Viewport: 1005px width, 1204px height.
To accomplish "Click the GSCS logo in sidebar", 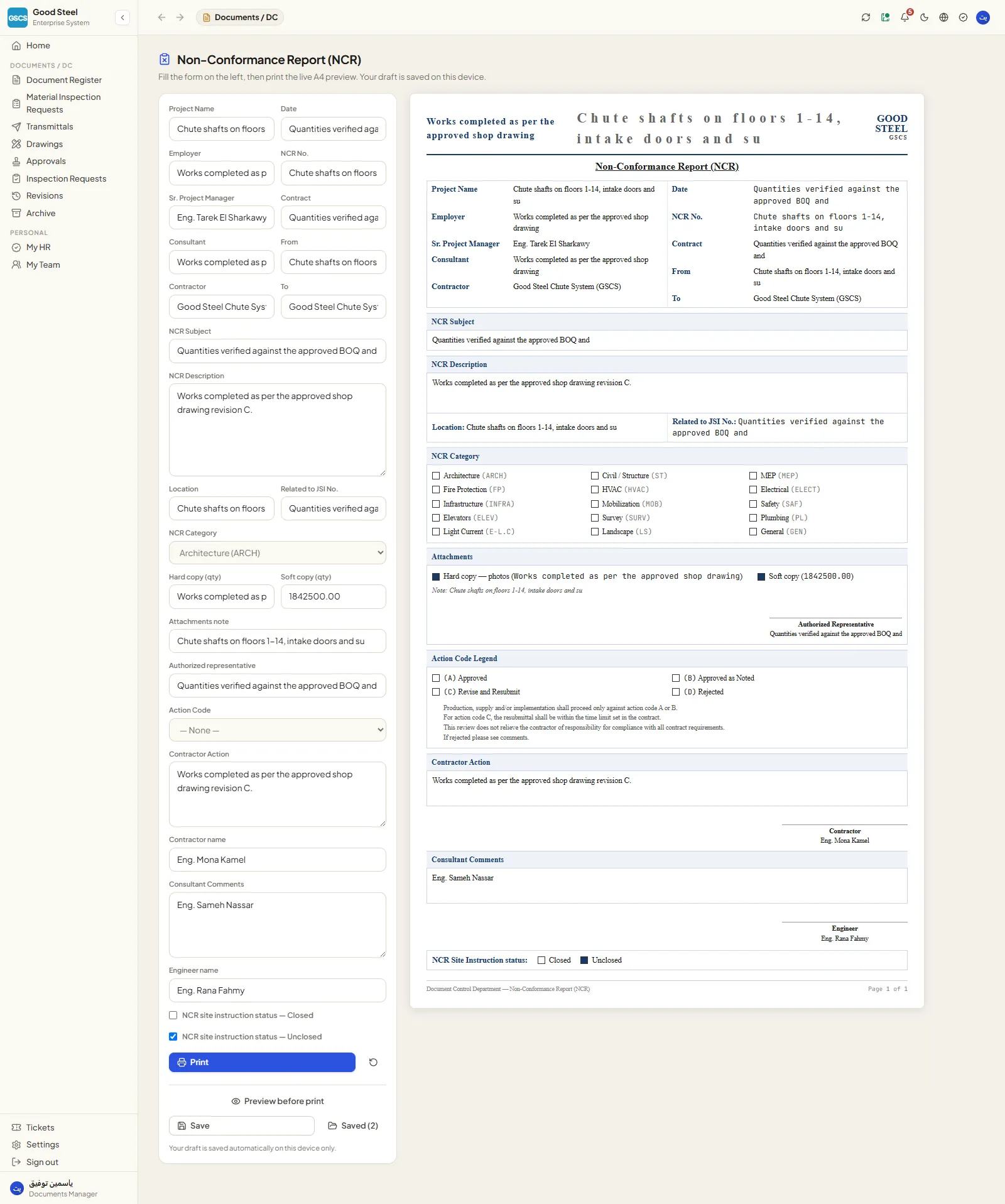I will pos(18,18).
